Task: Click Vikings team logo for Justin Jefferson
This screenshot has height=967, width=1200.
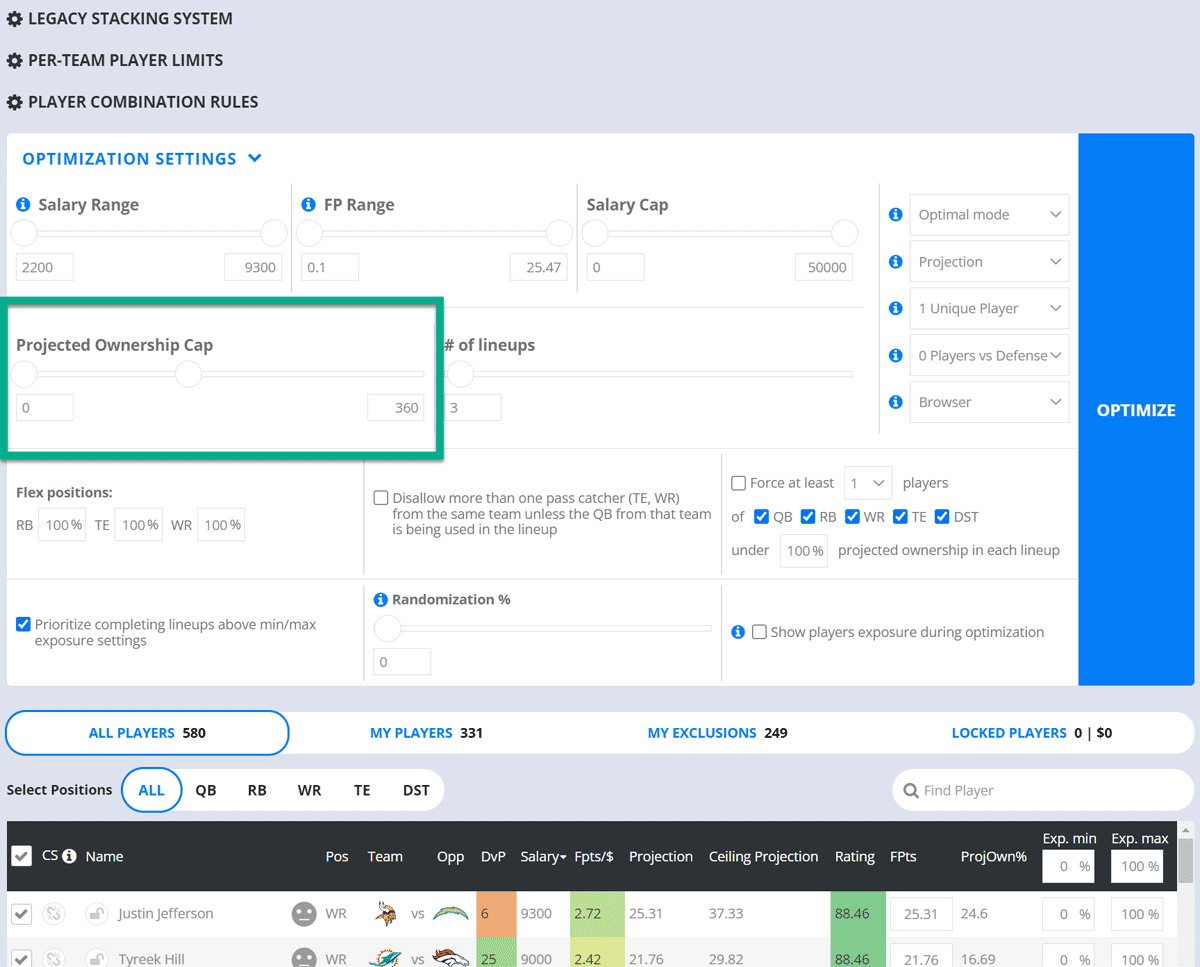Action: tap(386, 913)
